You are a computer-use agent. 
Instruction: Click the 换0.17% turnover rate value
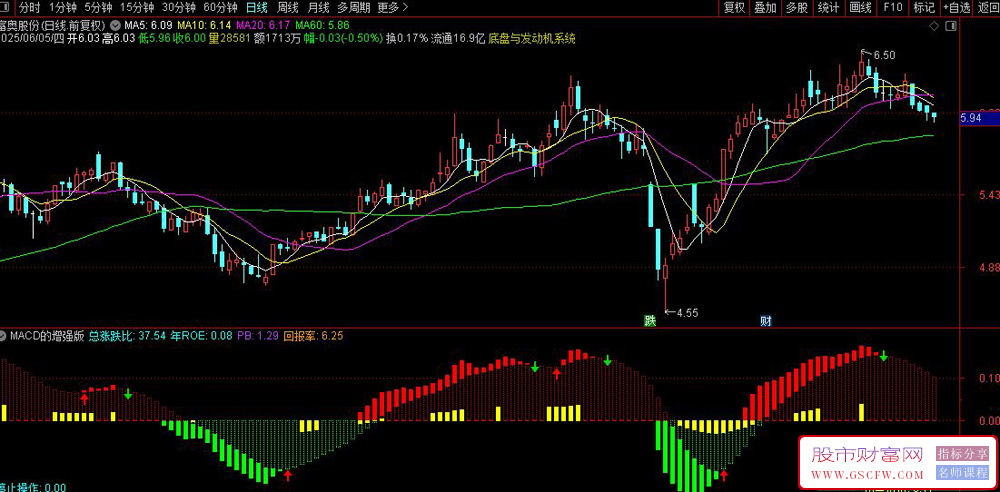(407, 38)
